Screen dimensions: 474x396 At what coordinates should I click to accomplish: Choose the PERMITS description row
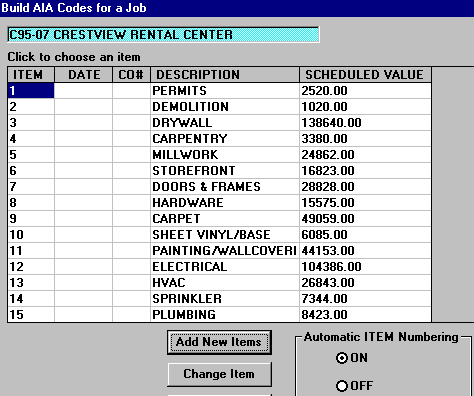coord(225,91)
